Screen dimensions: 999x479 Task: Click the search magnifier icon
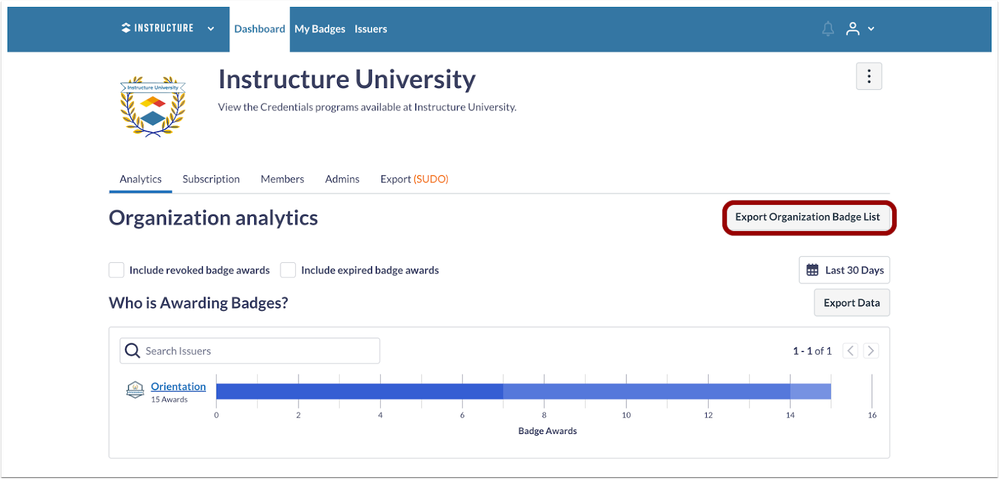(133, 351)
